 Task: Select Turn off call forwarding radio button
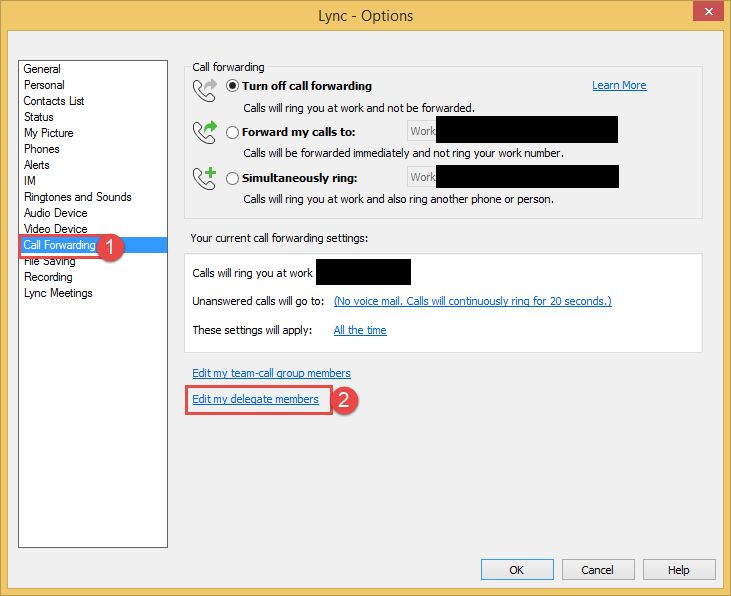(232, 86)
